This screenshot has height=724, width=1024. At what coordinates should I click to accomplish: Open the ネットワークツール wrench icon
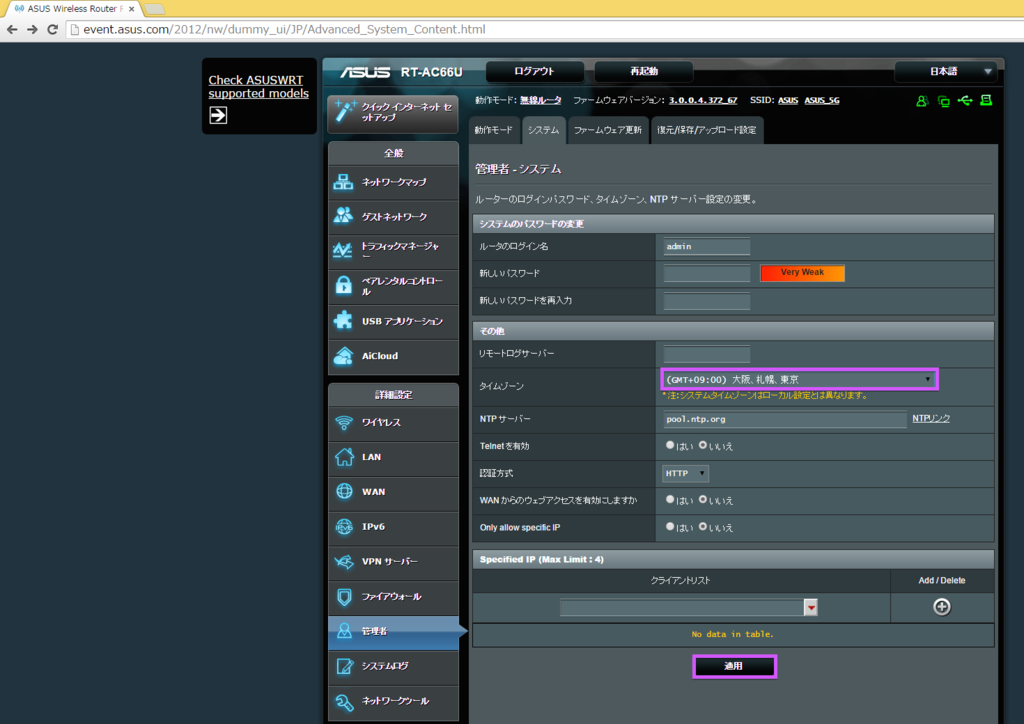[x=344, y=701]
